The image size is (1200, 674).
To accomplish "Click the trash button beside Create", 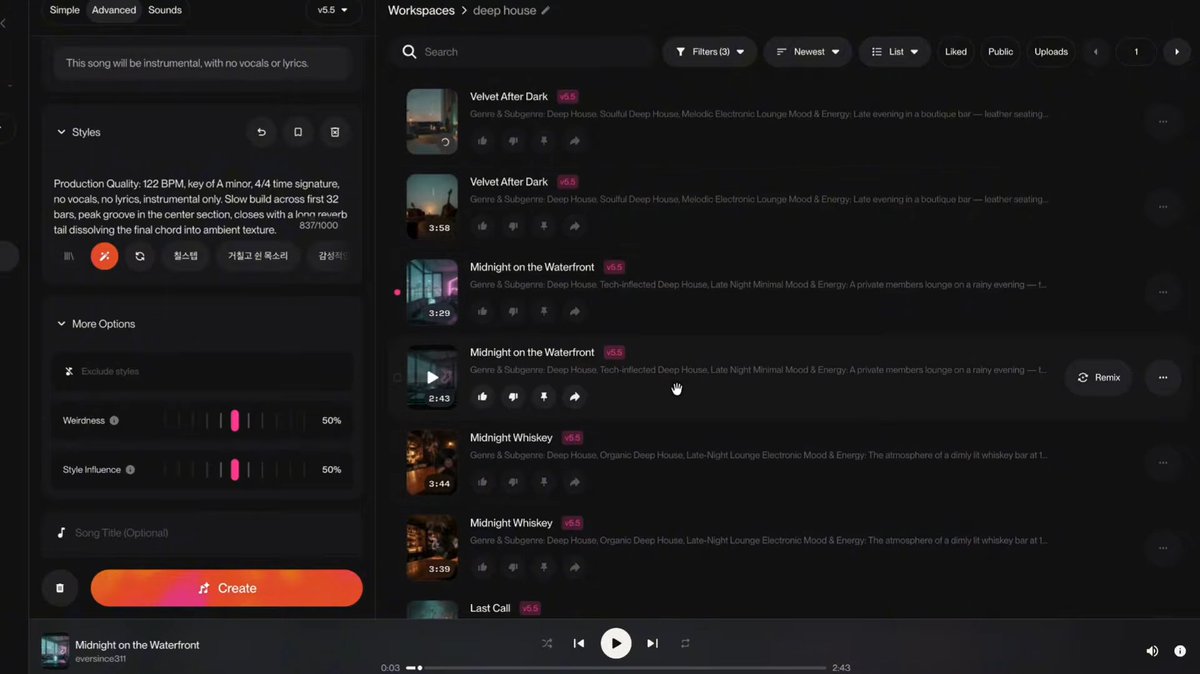I will [59, 588].
